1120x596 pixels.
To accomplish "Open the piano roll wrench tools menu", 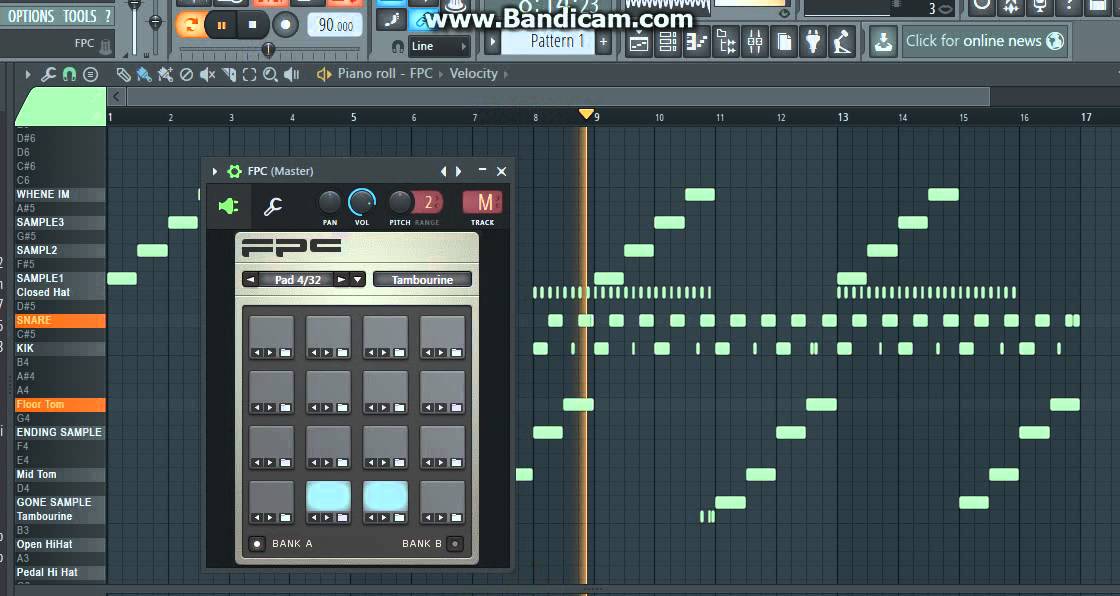I will pos(48,74).
